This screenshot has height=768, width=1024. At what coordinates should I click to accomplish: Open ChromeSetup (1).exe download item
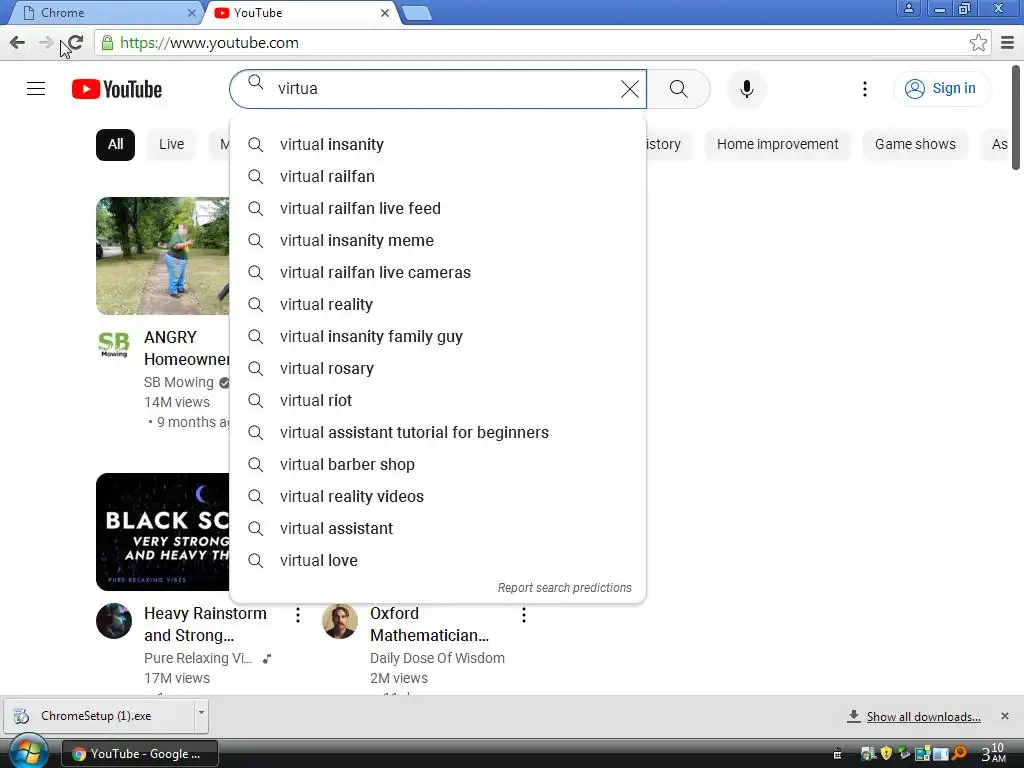click(x=98, y=716)
